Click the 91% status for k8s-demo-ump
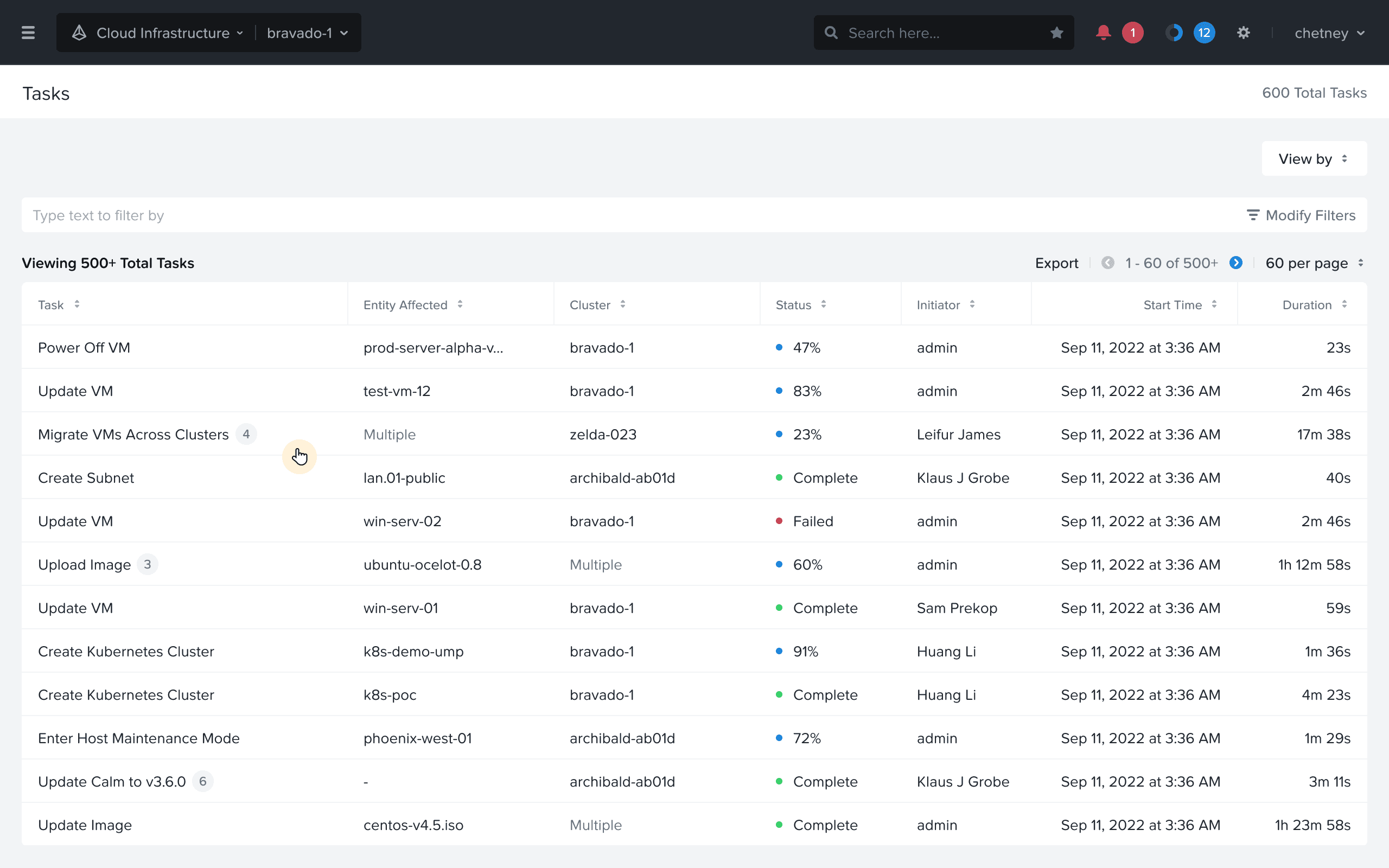This screenshot has height=868, width=1389. [805, 652]
